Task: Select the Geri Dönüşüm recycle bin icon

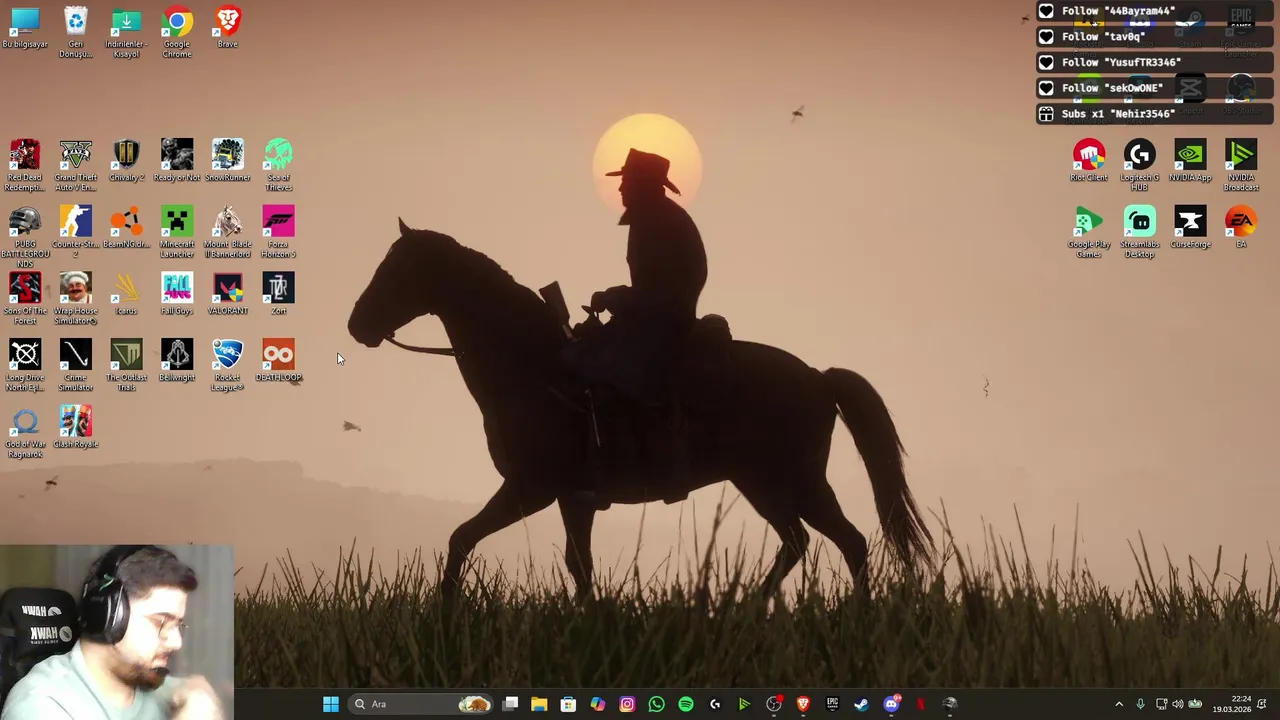Action: (76, 33)
